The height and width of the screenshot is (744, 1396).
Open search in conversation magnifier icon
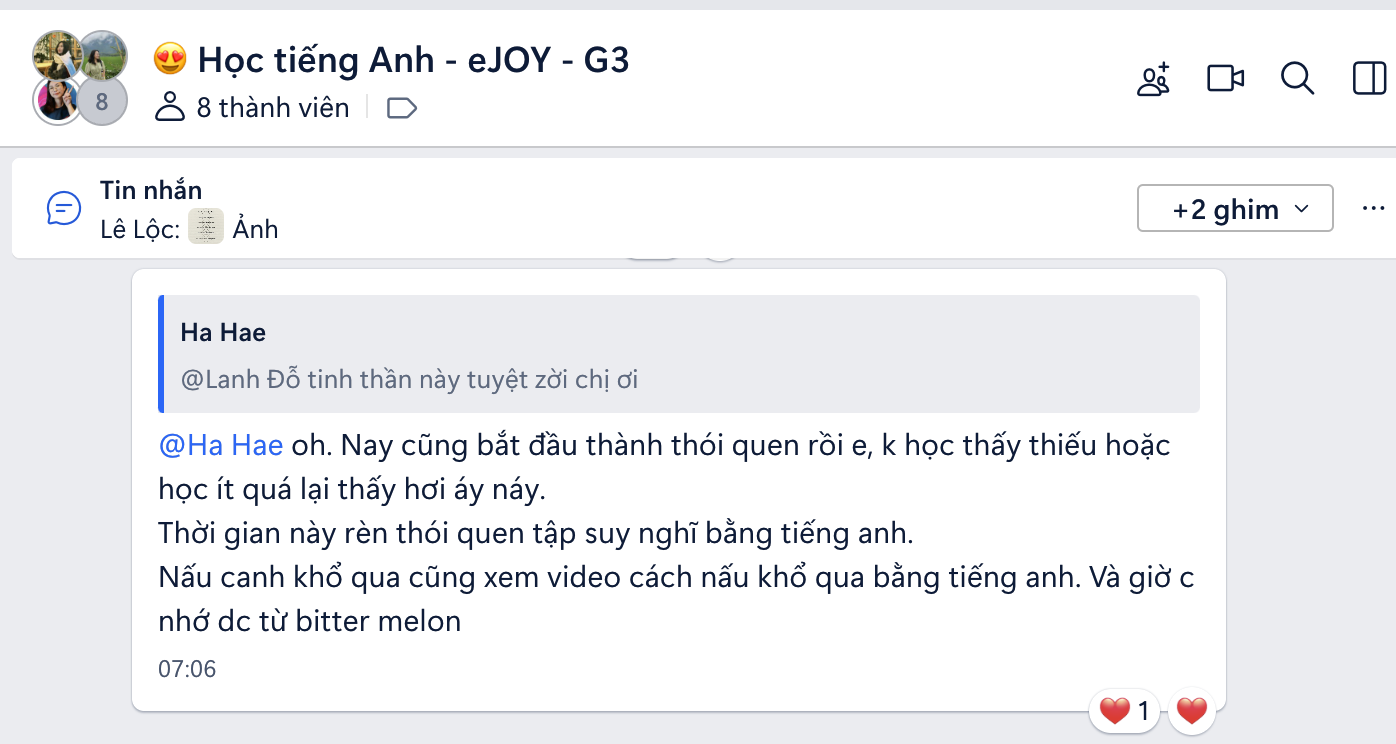1297,78
